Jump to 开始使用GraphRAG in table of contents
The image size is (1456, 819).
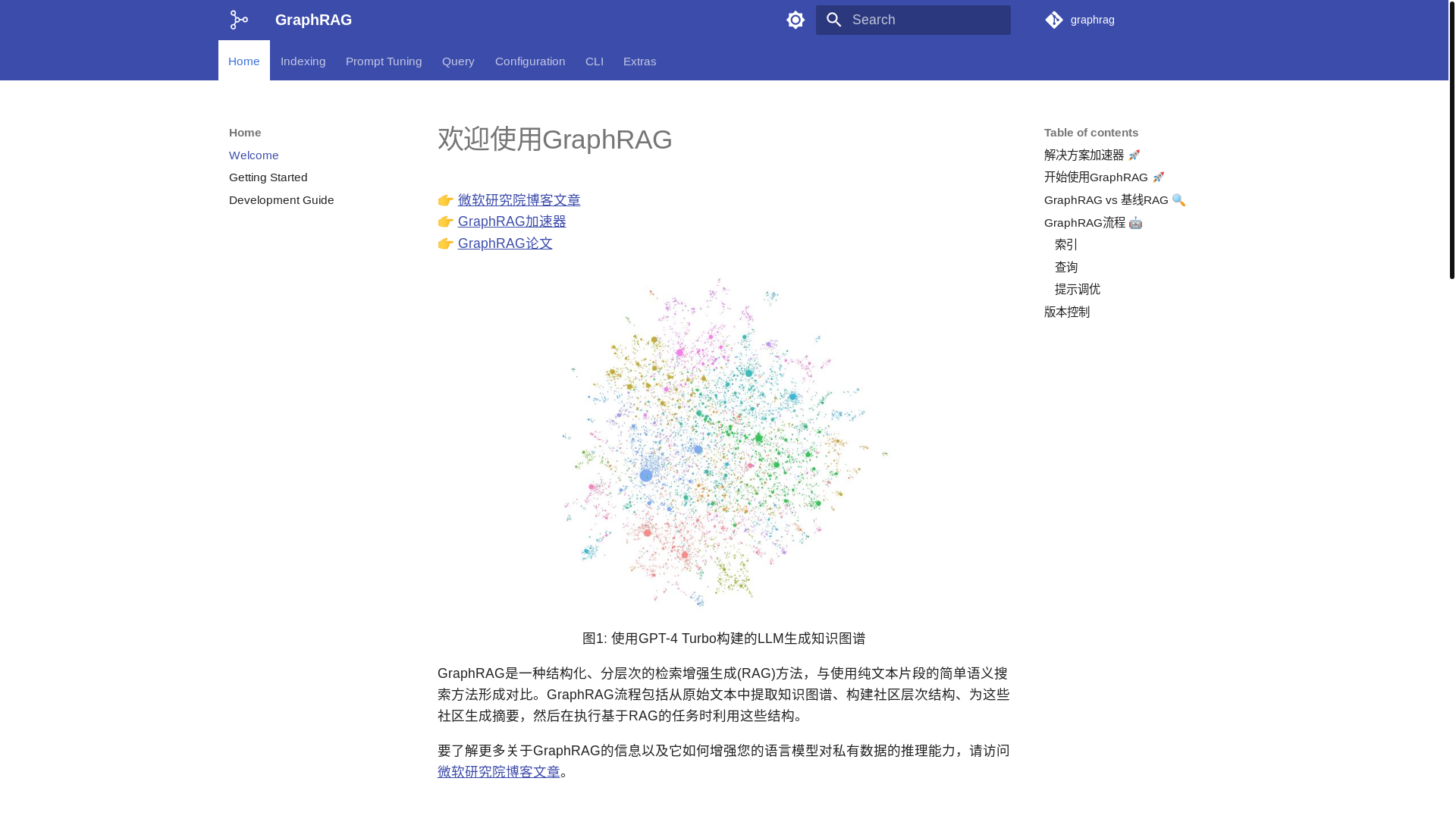point(1104,177)
